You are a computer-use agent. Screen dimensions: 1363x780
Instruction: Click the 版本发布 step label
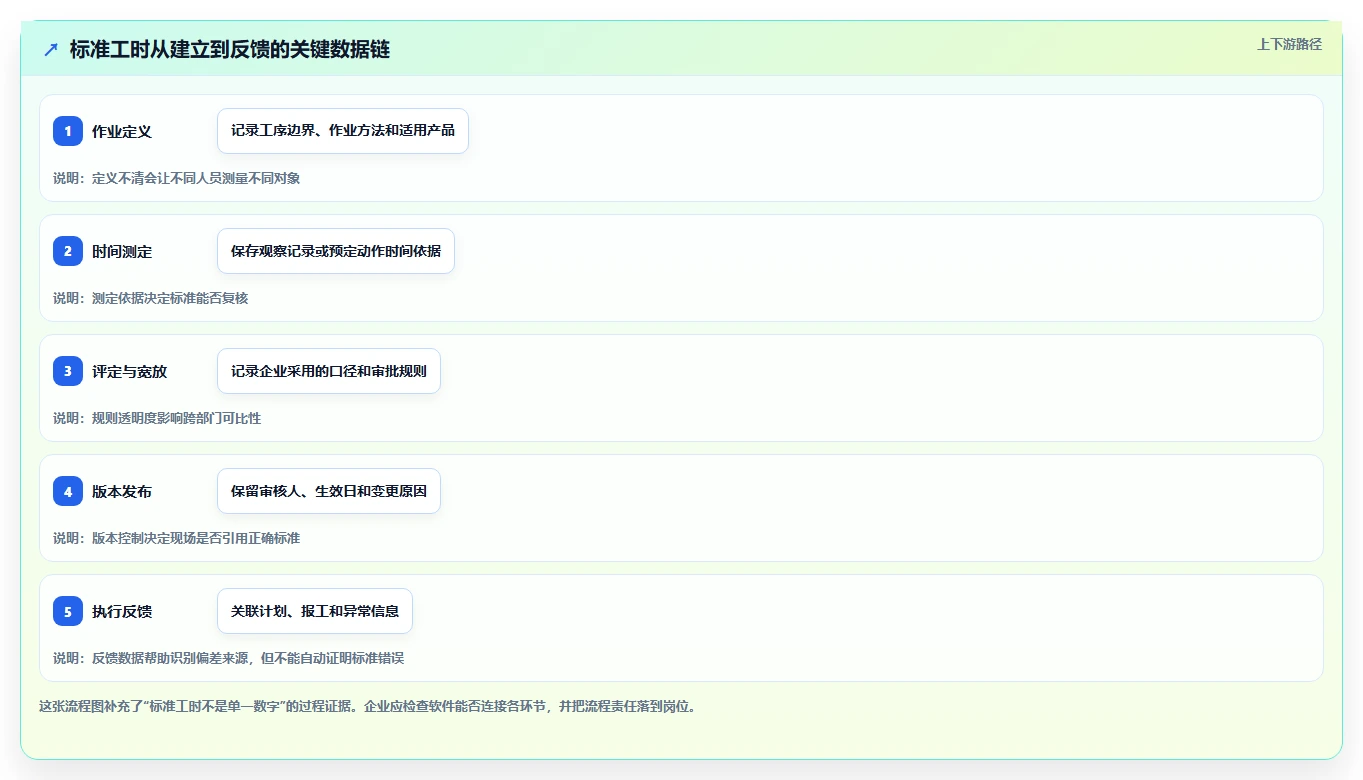click(122, 491)
